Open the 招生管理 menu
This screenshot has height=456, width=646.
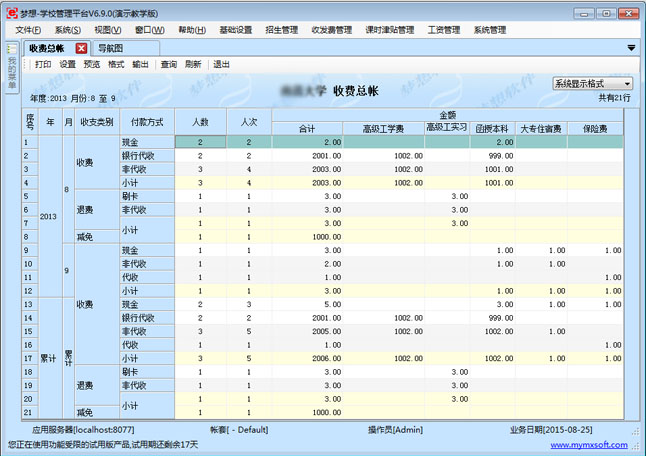point(282,30)
